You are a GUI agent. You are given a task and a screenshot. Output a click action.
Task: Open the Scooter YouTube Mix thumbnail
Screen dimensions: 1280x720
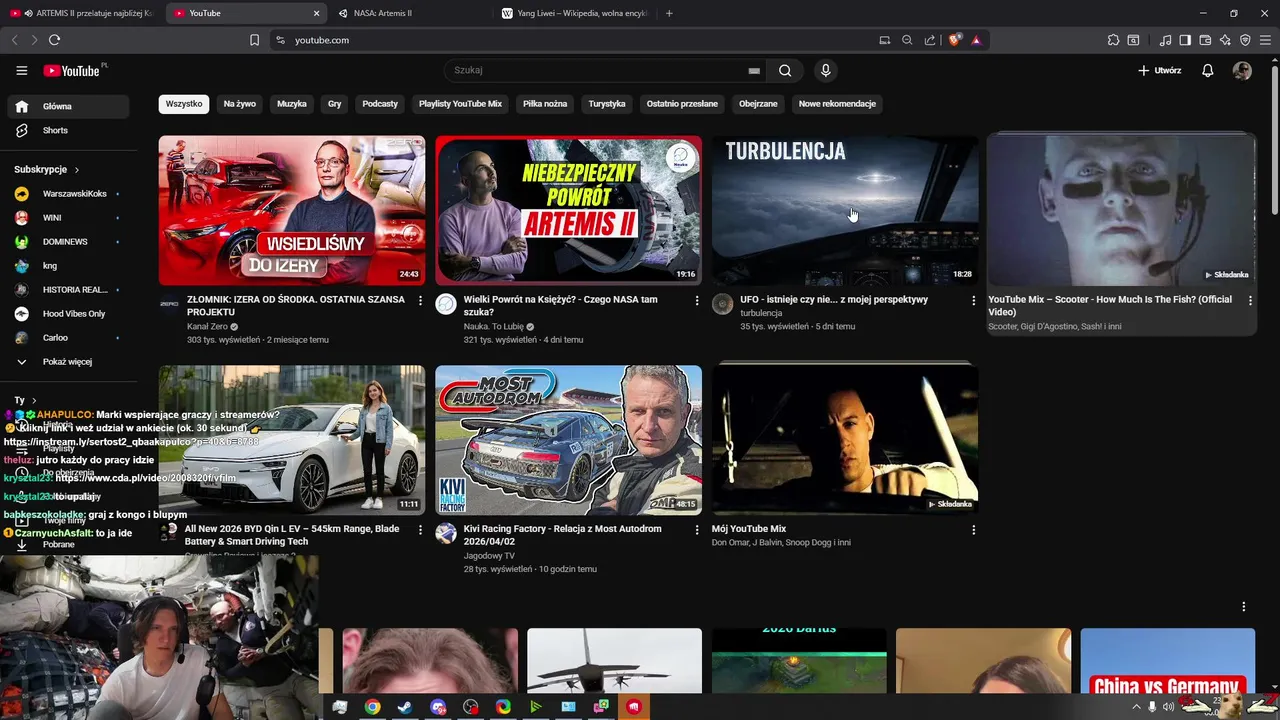click(x=1121, y=210)
